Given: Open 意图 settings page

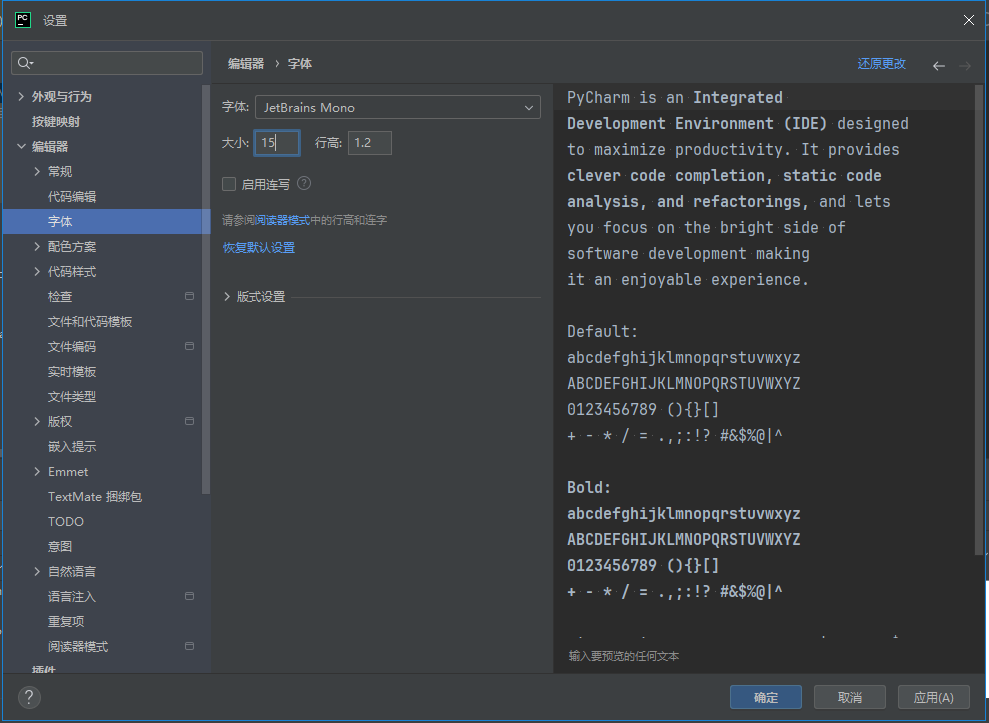Looking at the screenshot, I should click(x=60, y=546).
